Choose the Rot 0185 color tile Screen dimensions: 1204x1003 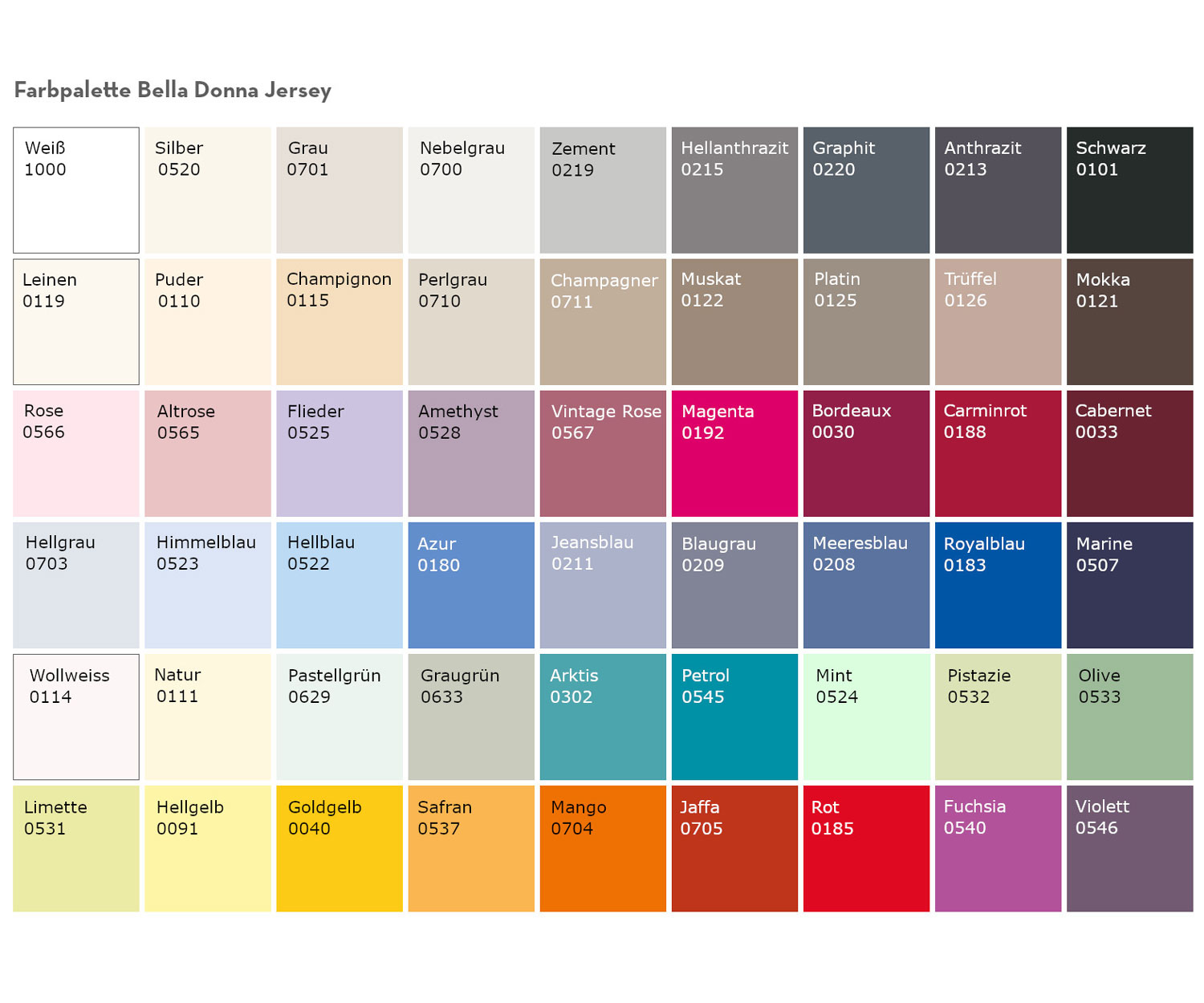(866, 848)
